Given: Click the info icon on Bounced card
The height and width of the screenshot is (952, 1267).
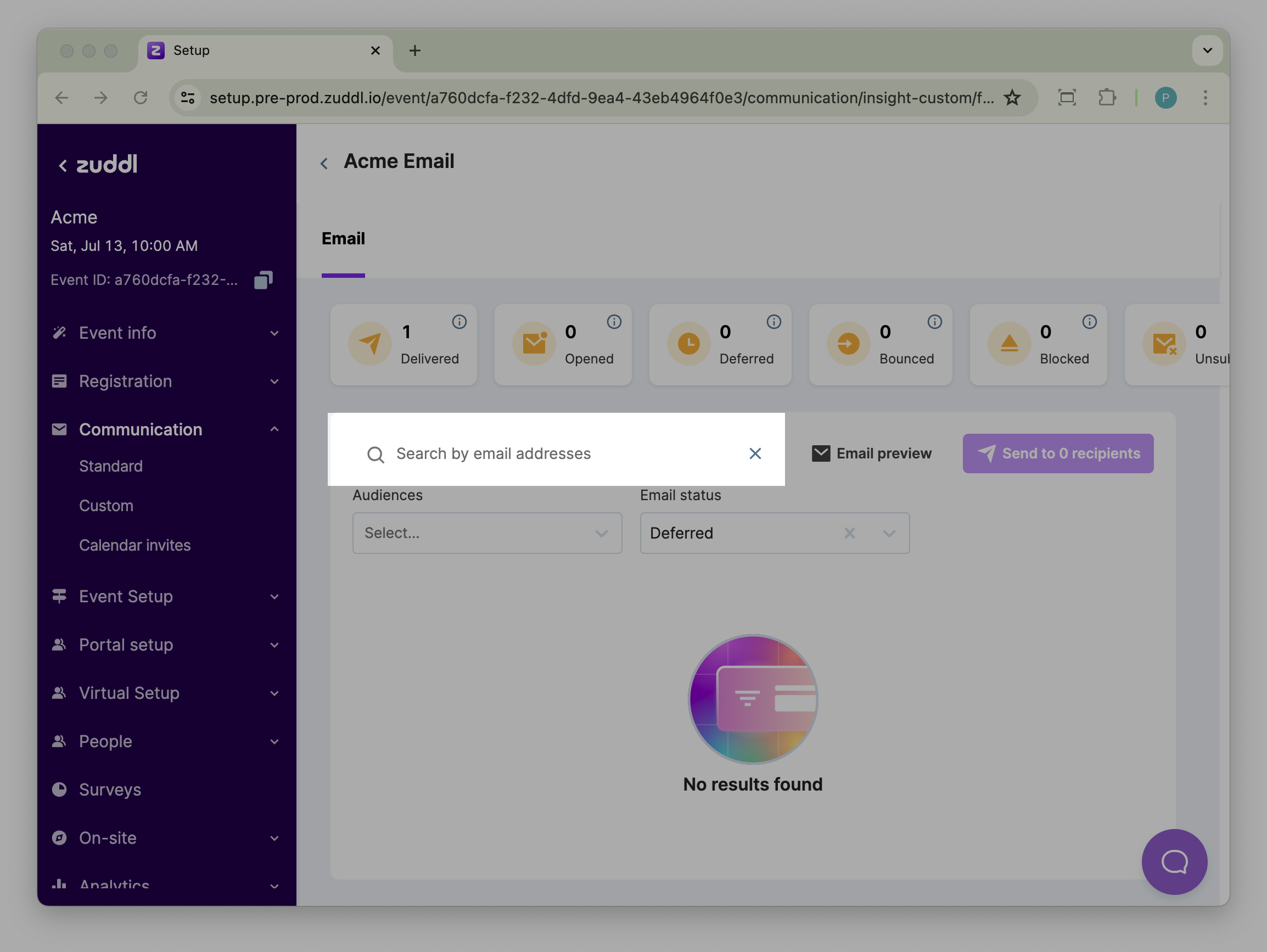Looking at the screenshot, I should click(x=934, y=322).
